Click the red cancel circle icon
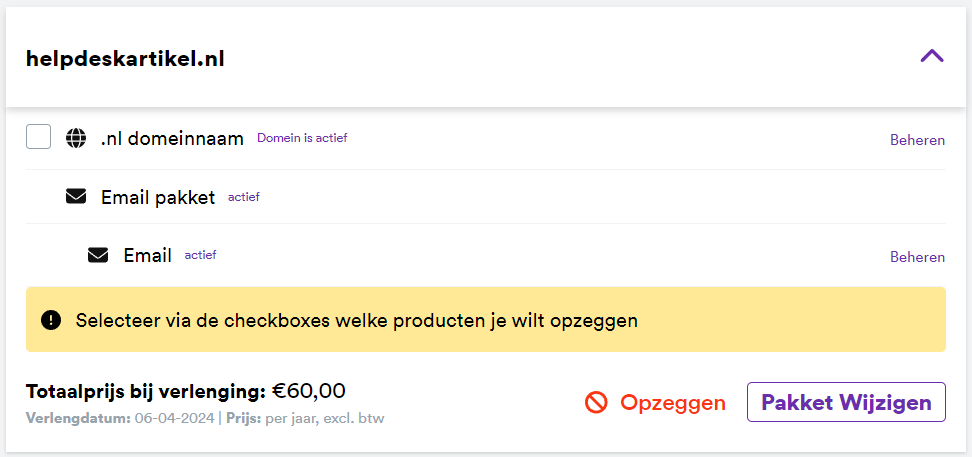This screenshot has height=457, width=972. pyautogui.click(x=596, y=402)
